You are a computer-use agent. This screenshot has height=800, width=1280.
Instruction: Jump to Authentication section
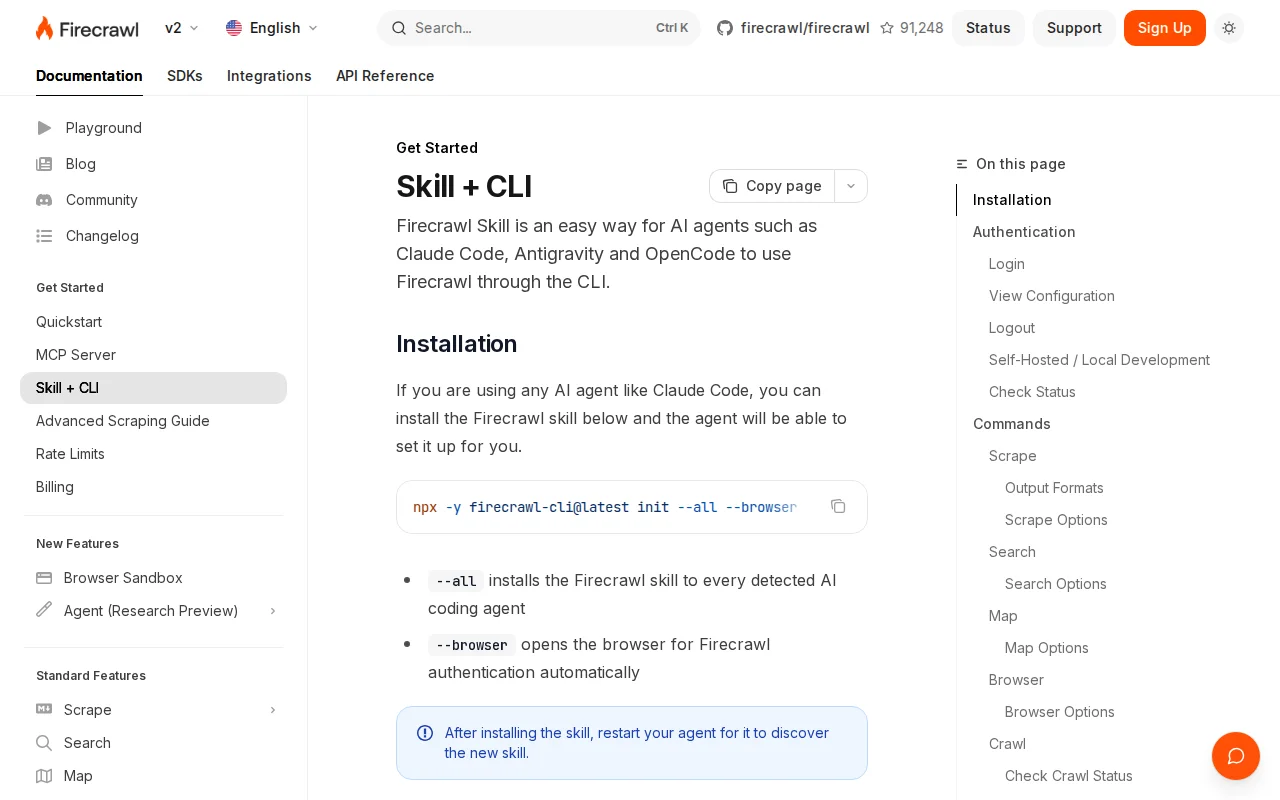(1024, 232)
